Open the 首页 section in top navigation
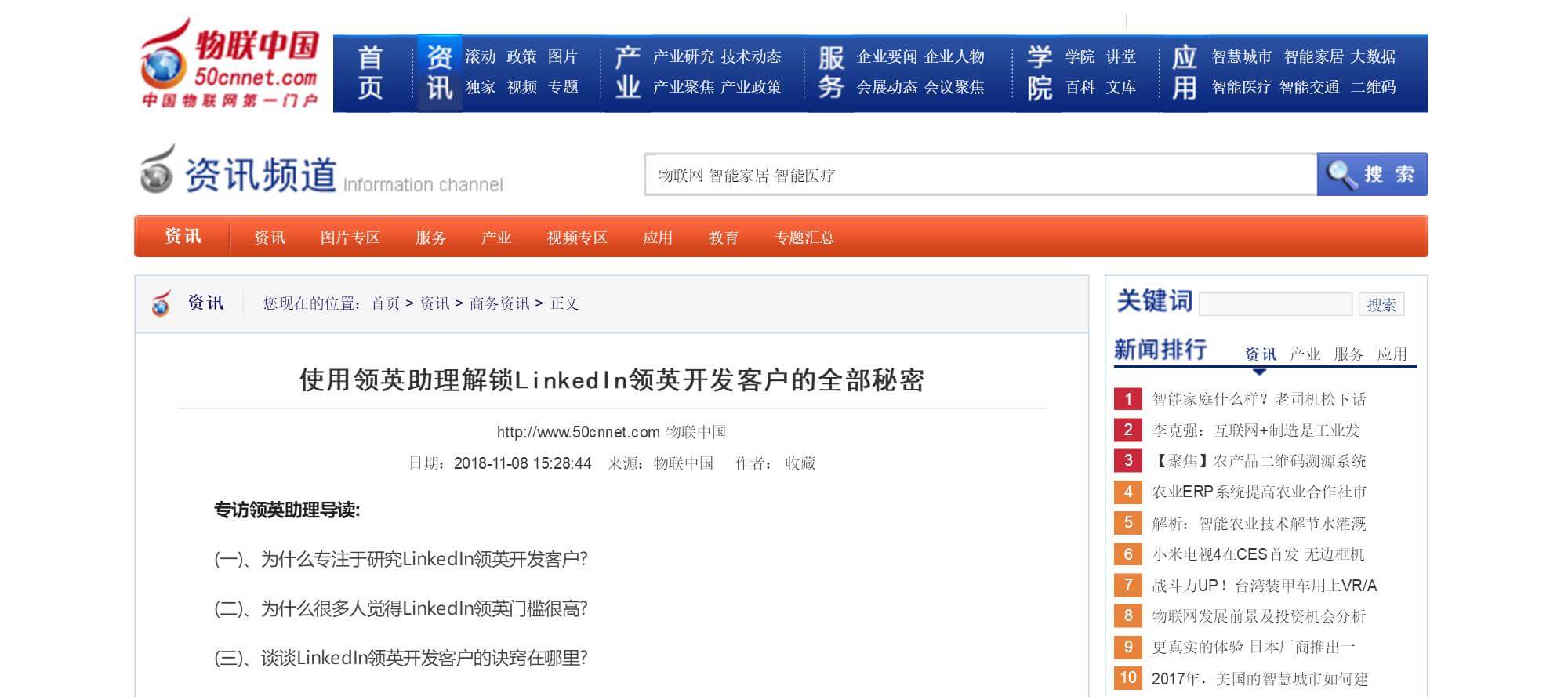This screenshot has height=697, width=1568. [x=371, y=72]
